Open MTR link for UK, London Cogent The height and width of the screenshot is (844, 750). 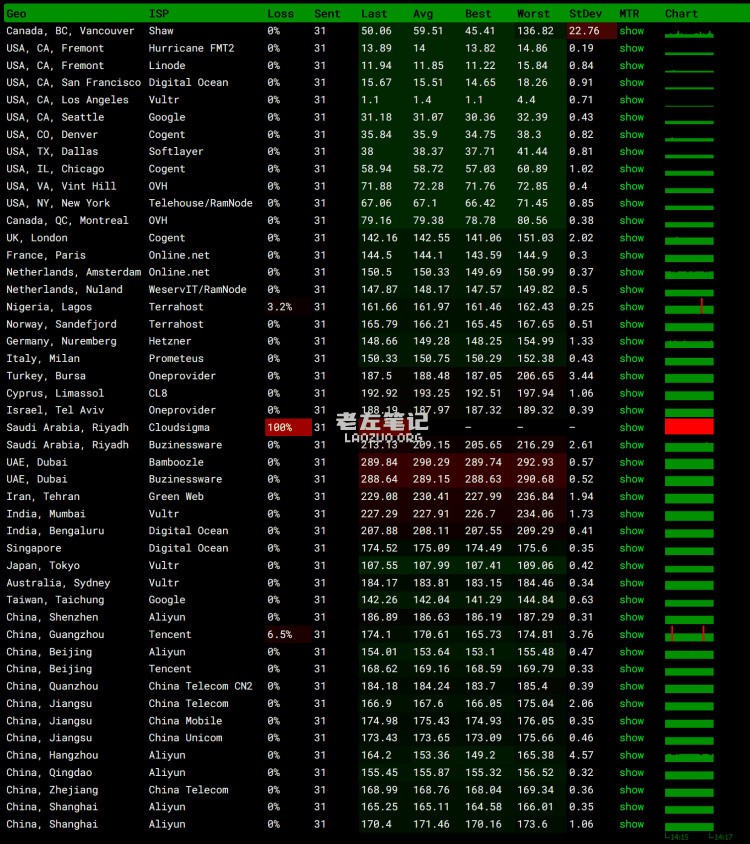point(631,238)
